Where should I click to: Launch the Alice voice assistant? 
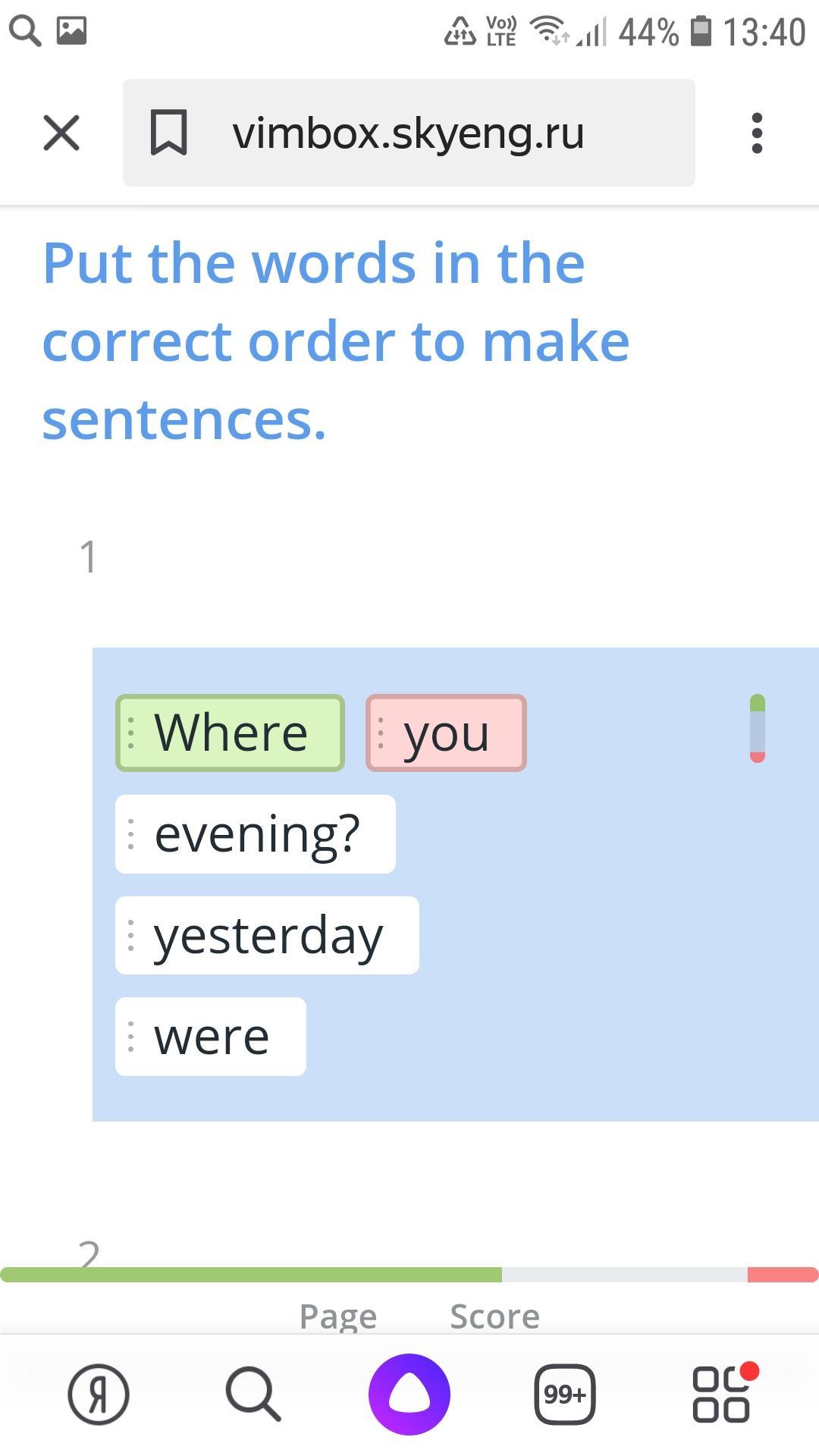tap(409, 1394)
